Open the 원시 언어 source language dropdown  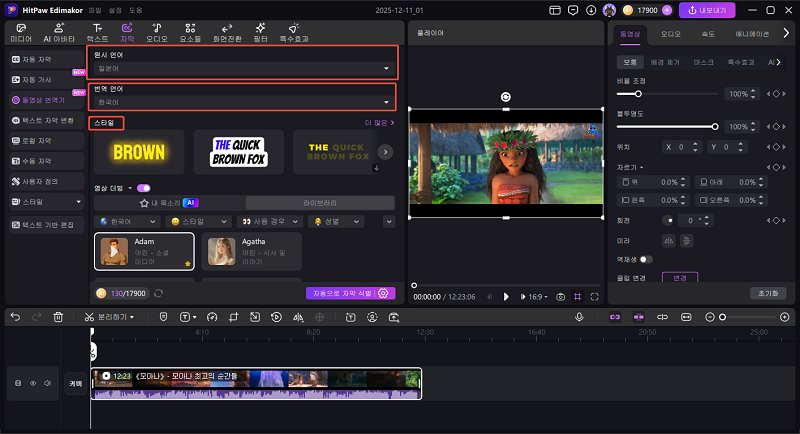(x=243, y=68)
